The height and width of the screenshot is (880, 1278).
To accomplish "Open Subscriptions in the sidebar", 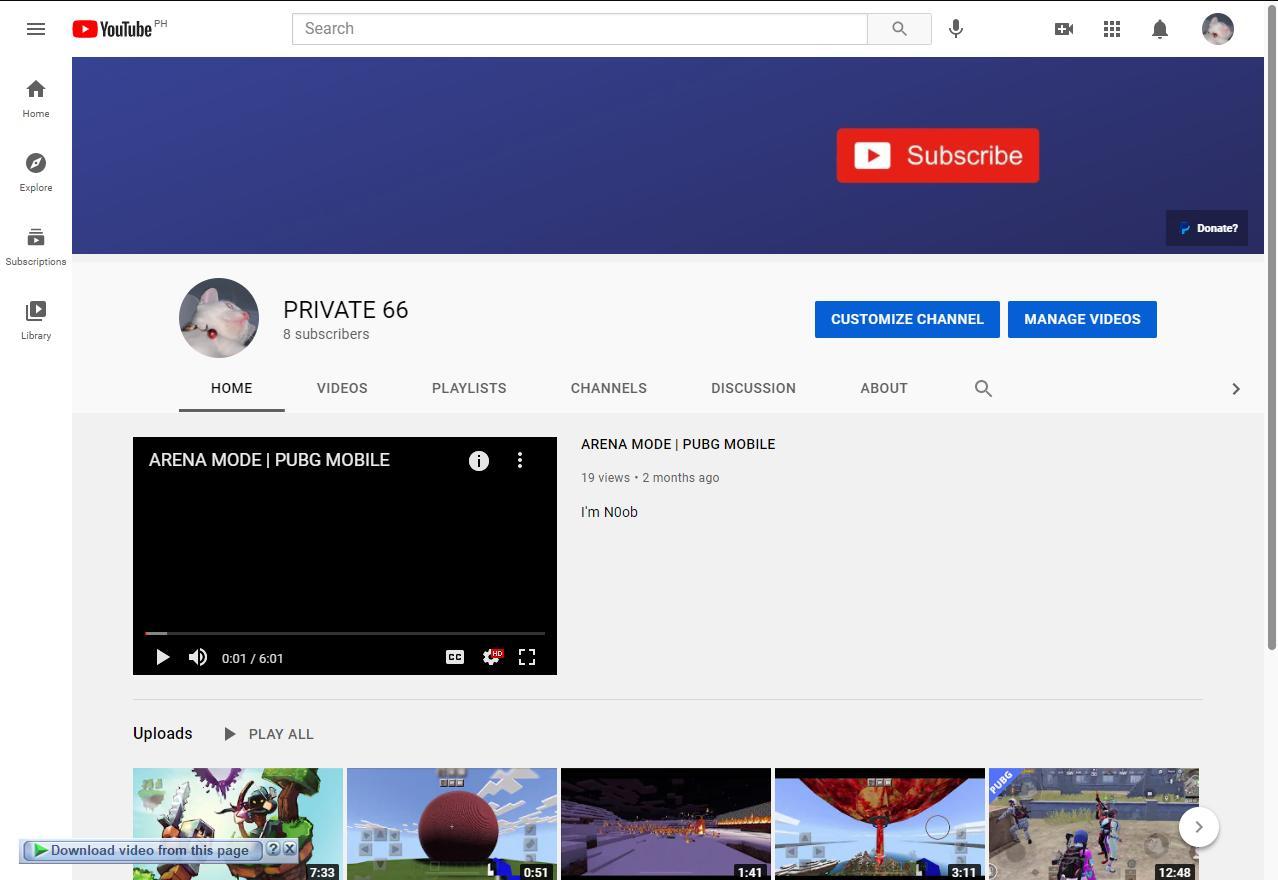I will point(36,246).
